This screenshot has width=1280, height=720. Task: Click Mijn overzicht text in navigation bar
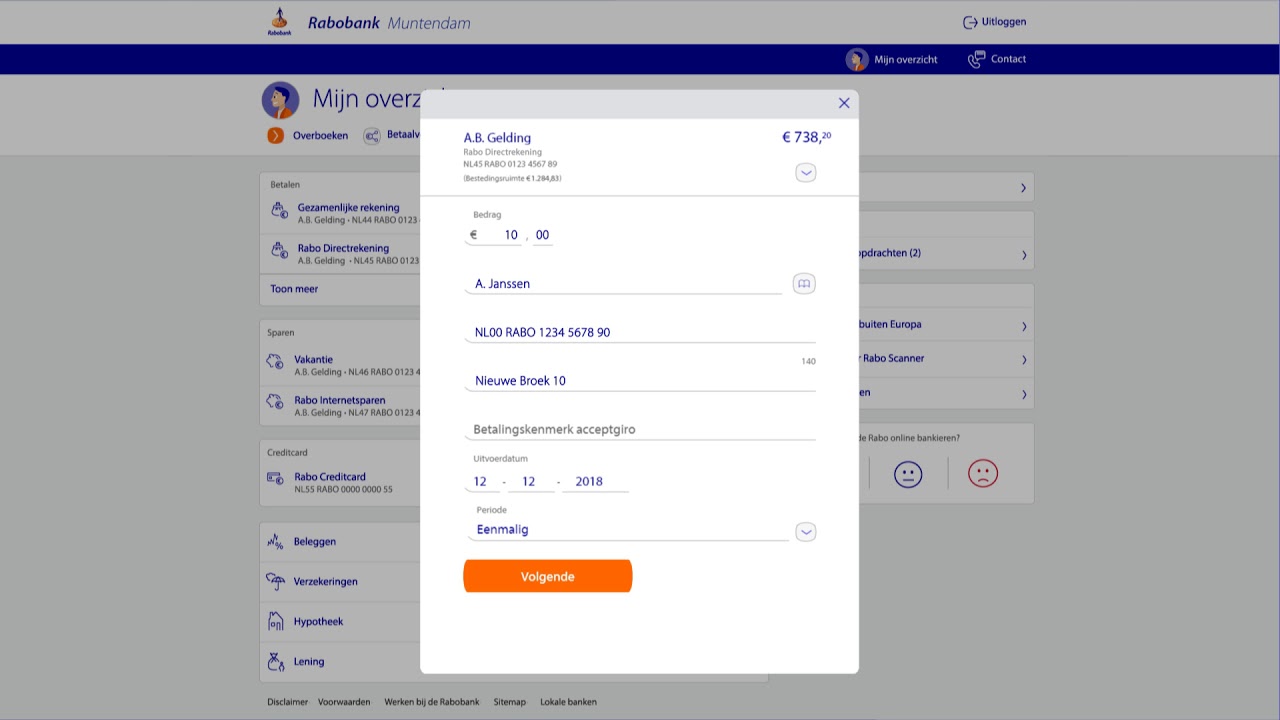pos(906,60)
